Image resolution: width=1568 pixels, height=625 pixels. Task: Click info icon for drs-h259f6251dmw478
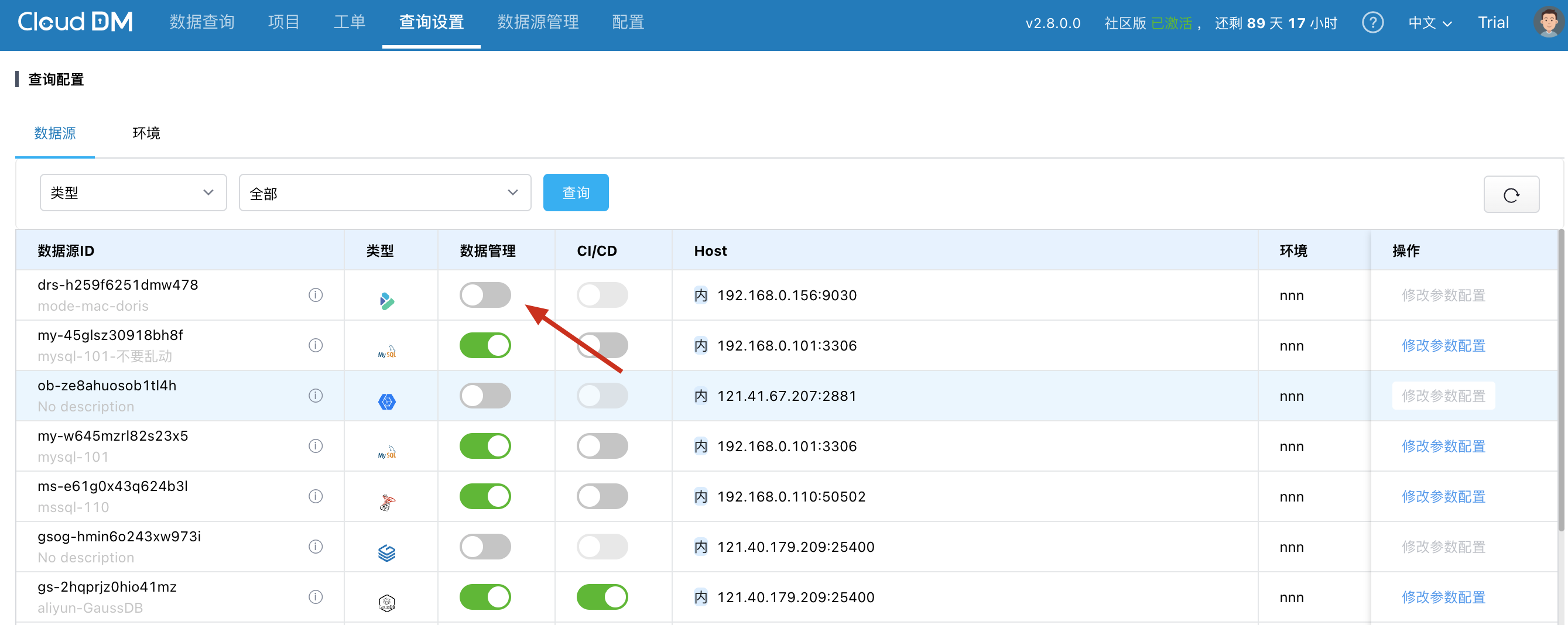(x=316, y=295)
